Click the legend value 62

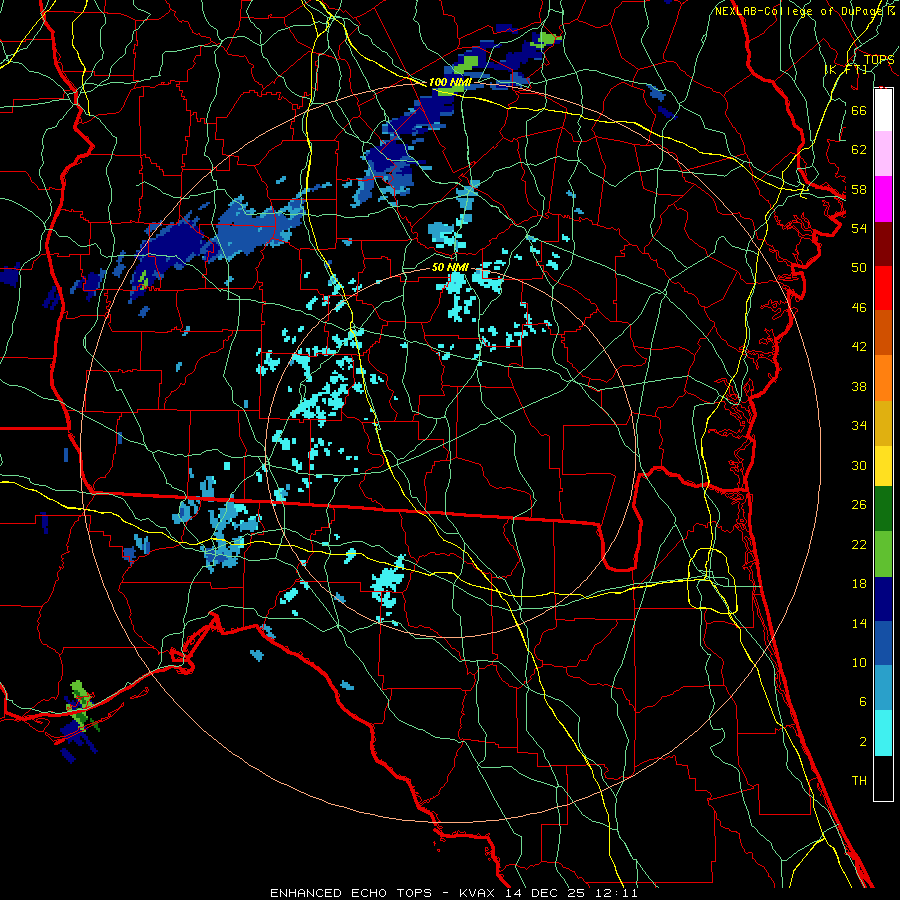pyautogui.click(x=859, y=150)
